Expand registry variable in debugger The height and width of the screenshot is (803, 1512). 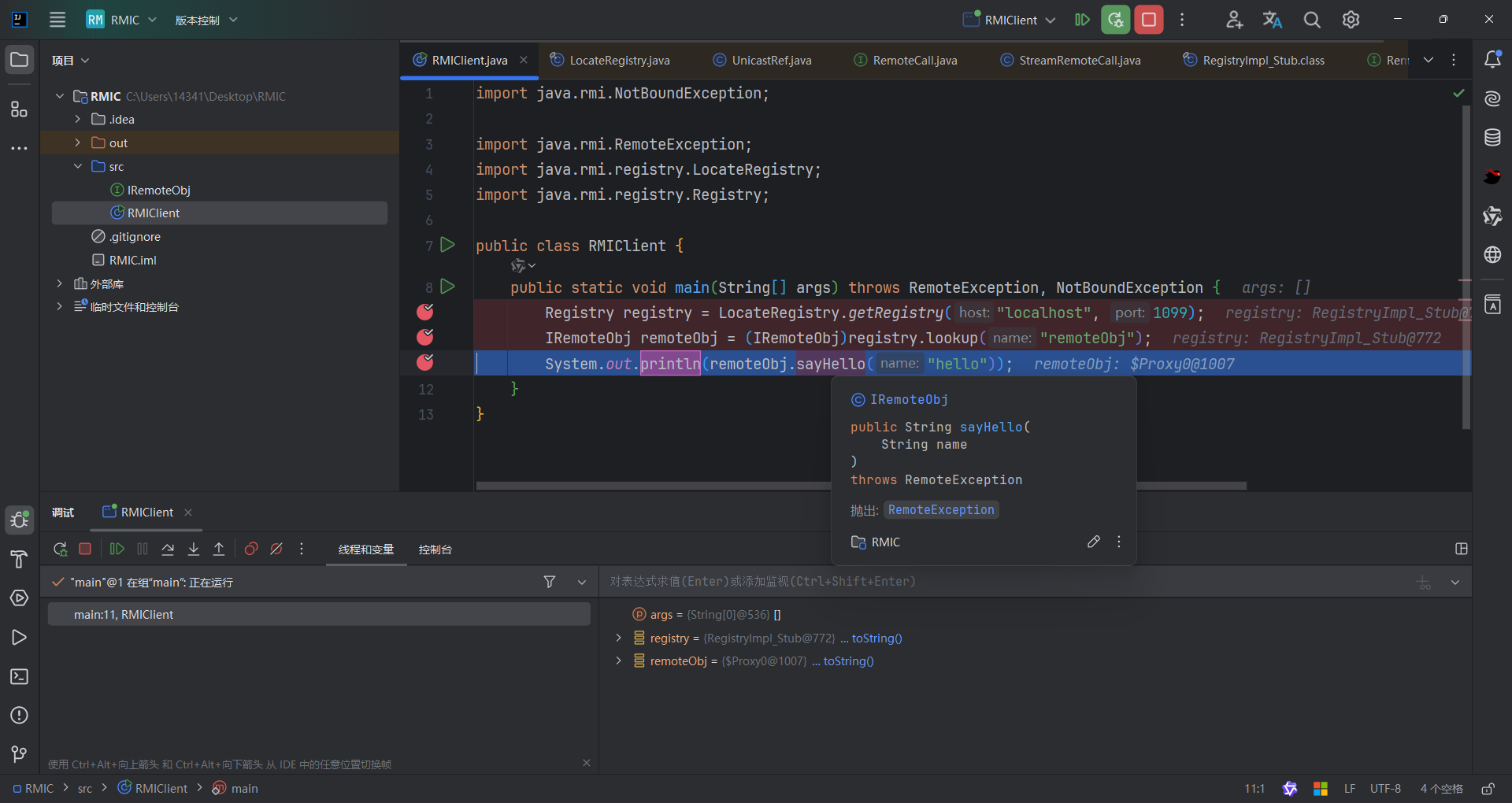(618, 638)
